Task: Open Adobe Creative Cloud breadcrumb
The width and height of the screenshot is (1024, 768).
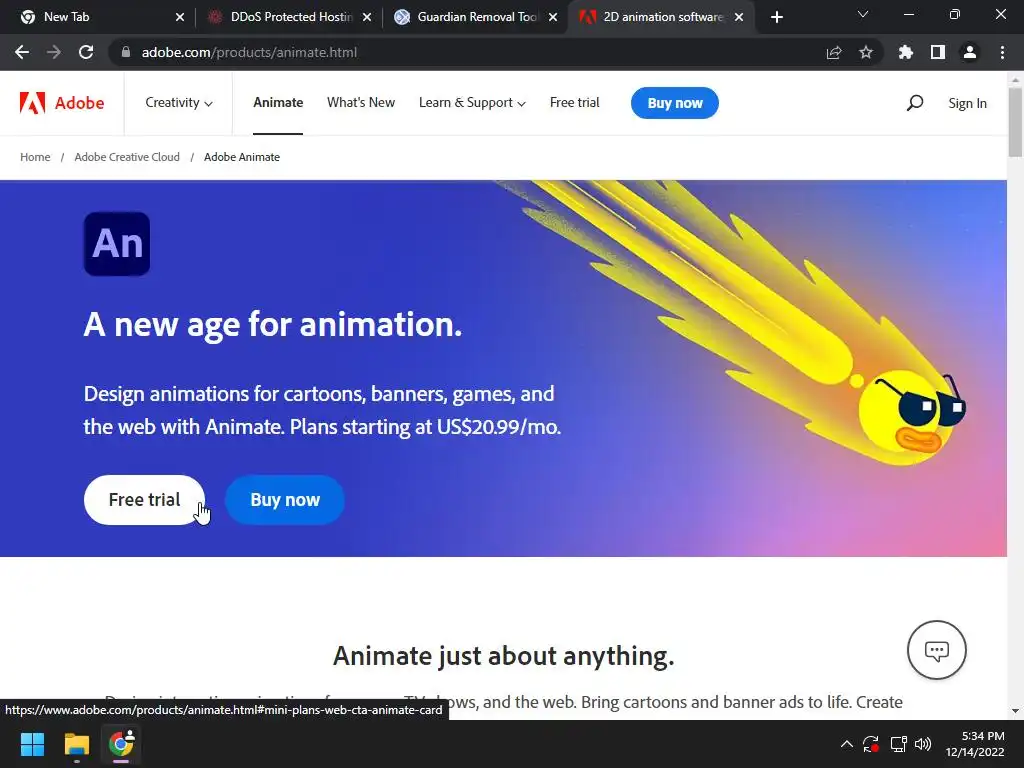Action: click(127, 157)
